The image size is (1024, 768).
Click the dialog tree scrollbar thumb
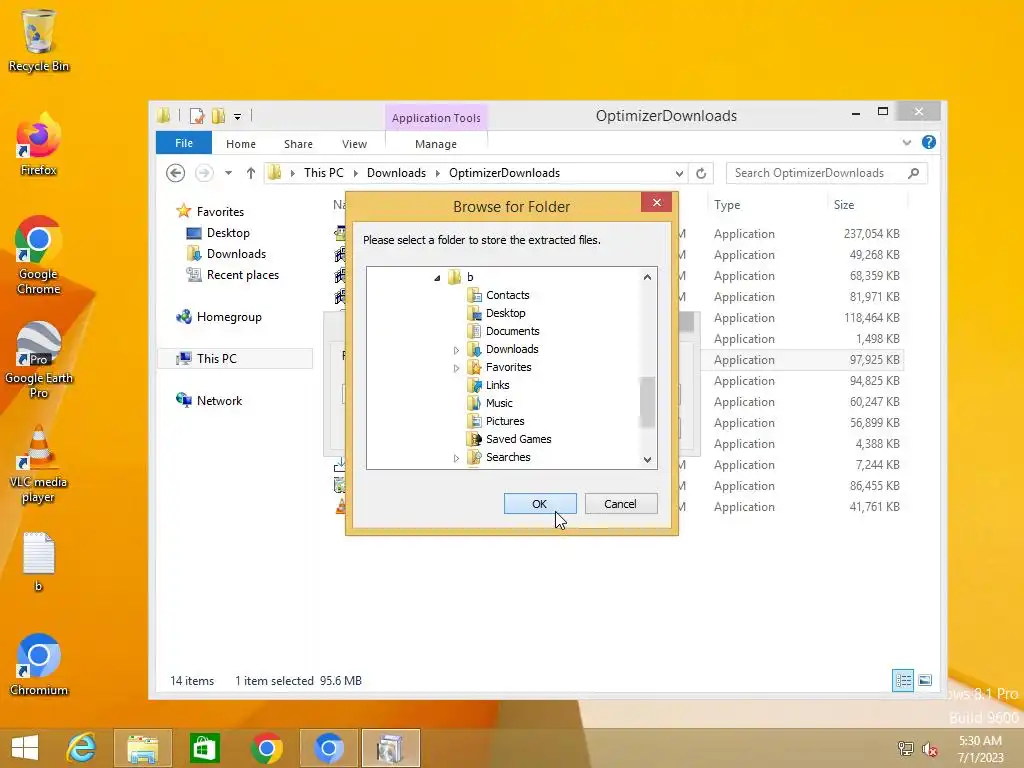647,402
